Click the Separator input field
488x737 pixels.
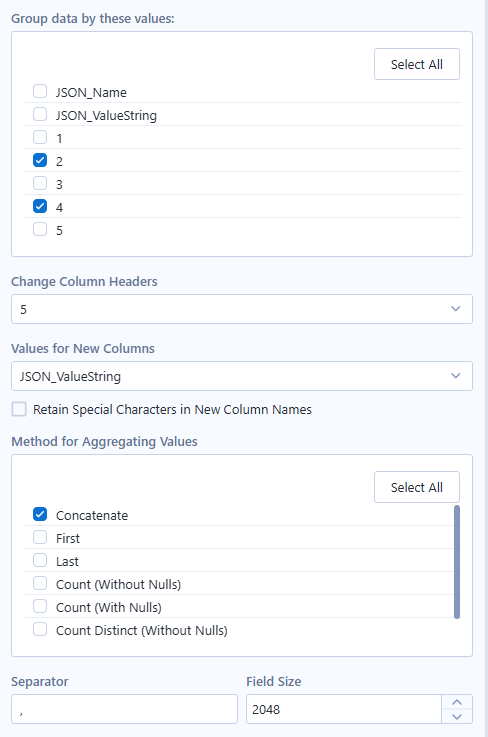[124, 709]
